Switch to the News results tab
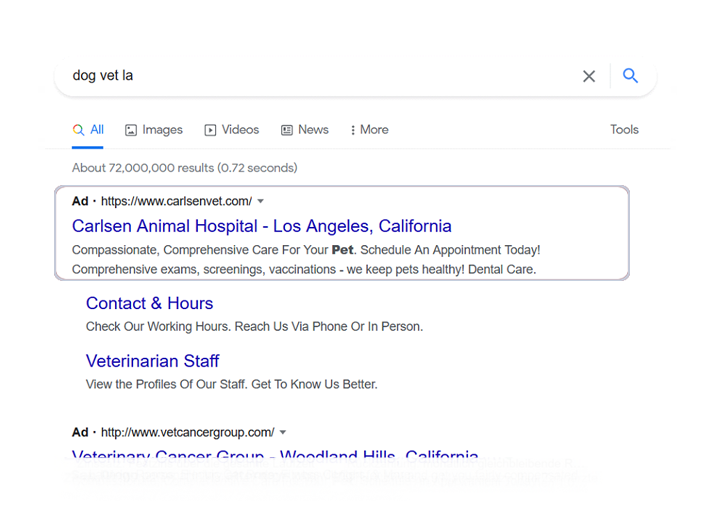Screen dimensions: 716x512 (x=305, y=130)
